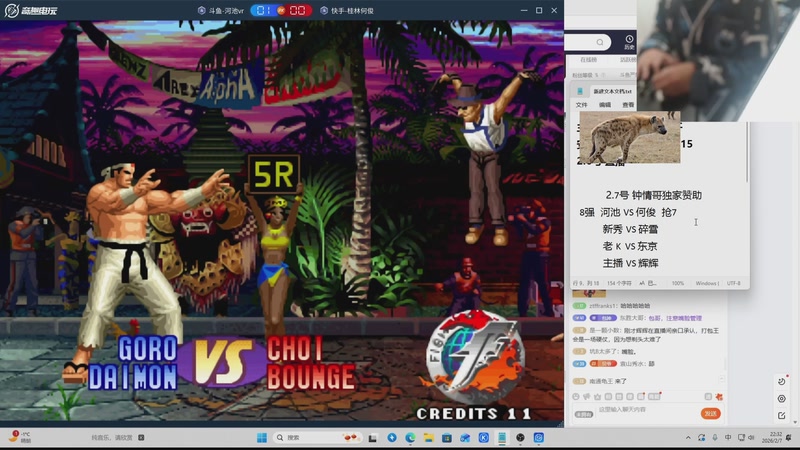Click the 01:00 scoreboard in the title bar
800x450 pixels.
[x=281, y=10]
